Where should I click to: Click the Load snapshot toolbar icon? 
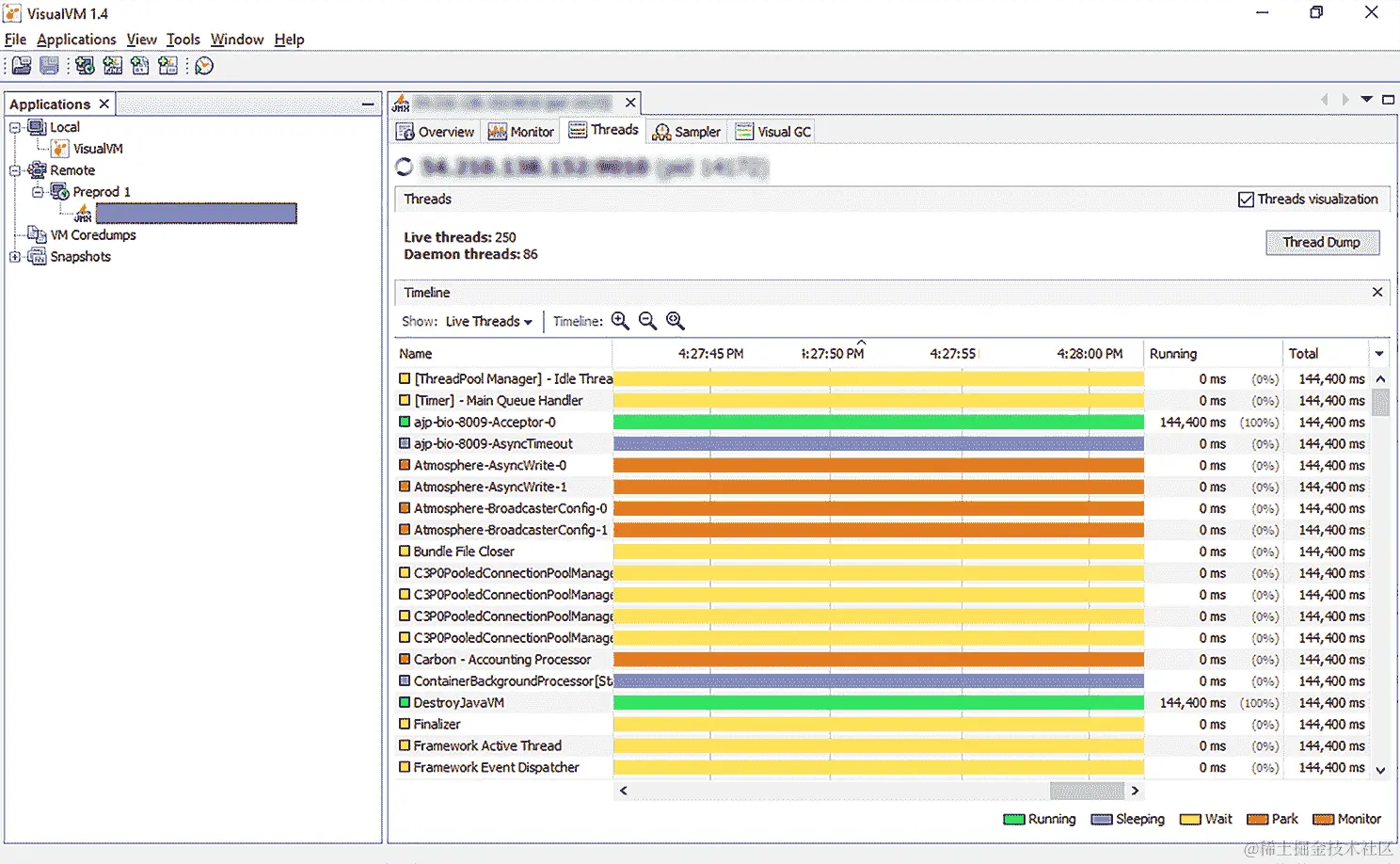(22, 66)
